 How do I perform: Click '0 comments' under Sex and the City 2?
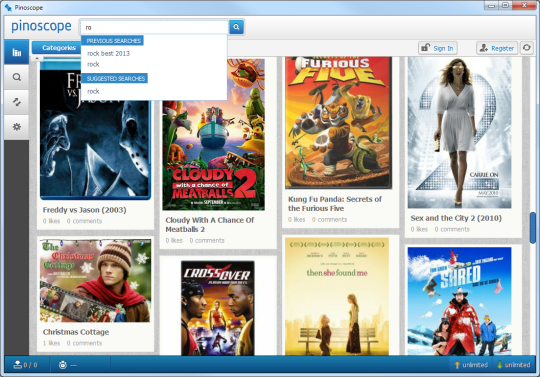[x=452, y=229]
